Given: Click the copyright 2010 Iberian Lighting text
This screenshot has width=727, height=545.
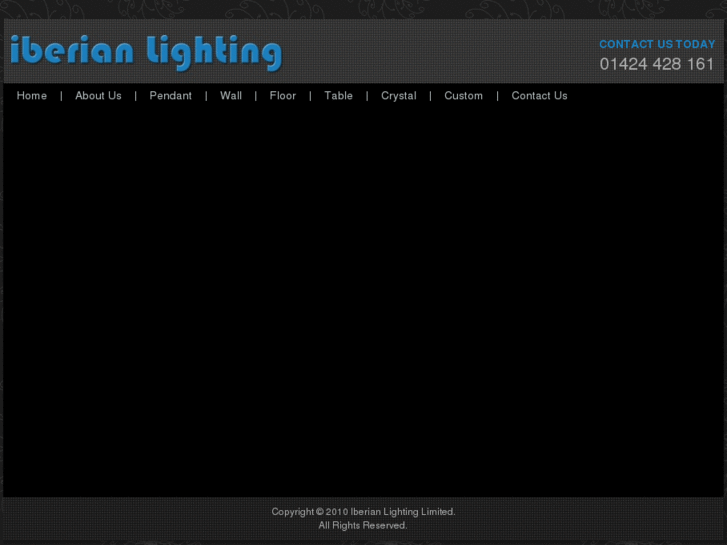Looking at the screenshot, I should [363, 512].
